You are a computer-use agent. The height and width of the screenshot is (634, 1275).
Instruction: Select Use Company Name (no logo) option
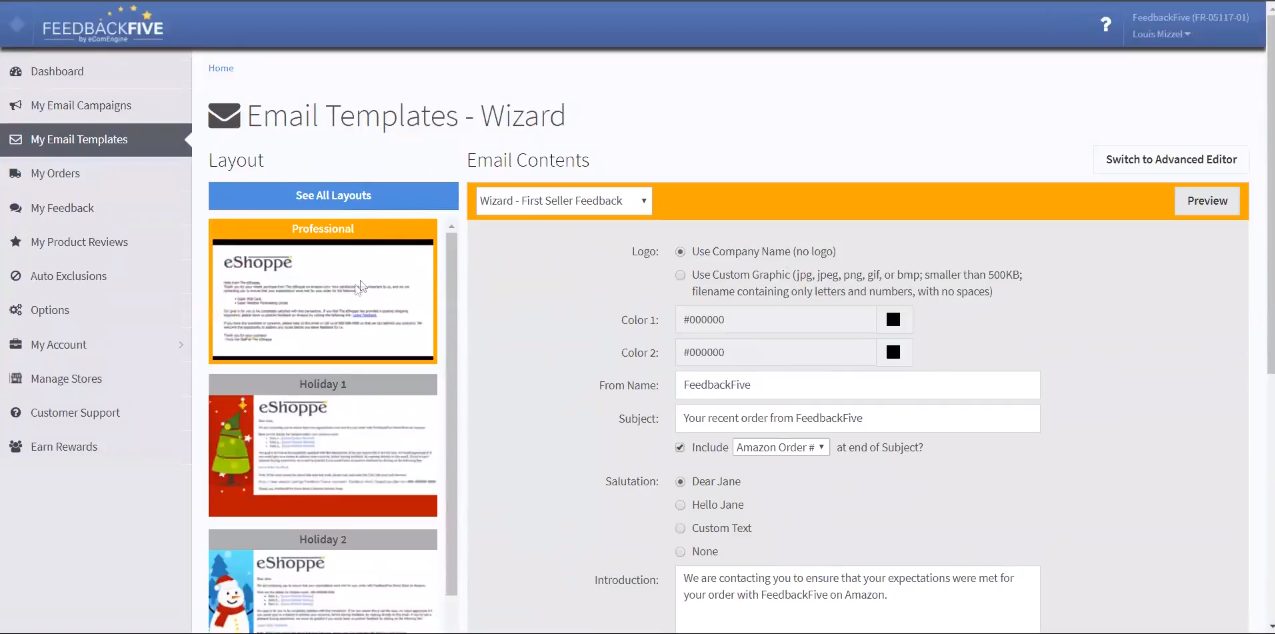681,252
